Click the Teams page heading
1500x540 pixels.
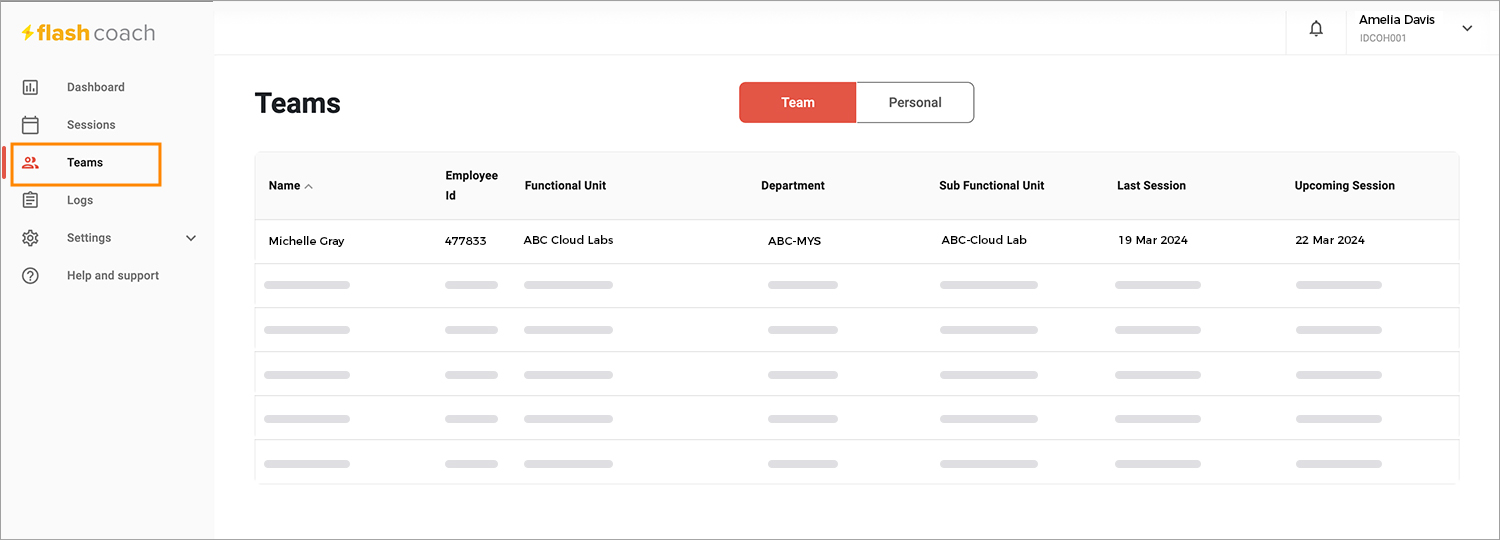[298, 103]
